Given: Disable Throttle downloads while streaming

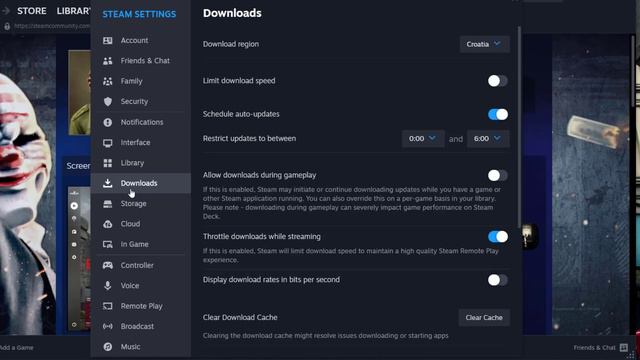Looking at the screenshot, I should pos(498,237).
